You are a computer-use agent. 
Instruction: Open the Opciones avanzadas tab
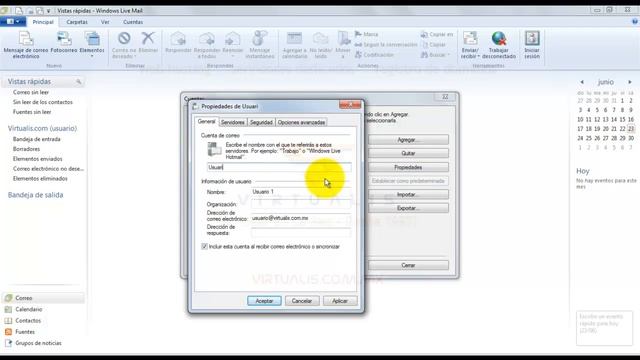pyautogui.click(x=301, y=122)
